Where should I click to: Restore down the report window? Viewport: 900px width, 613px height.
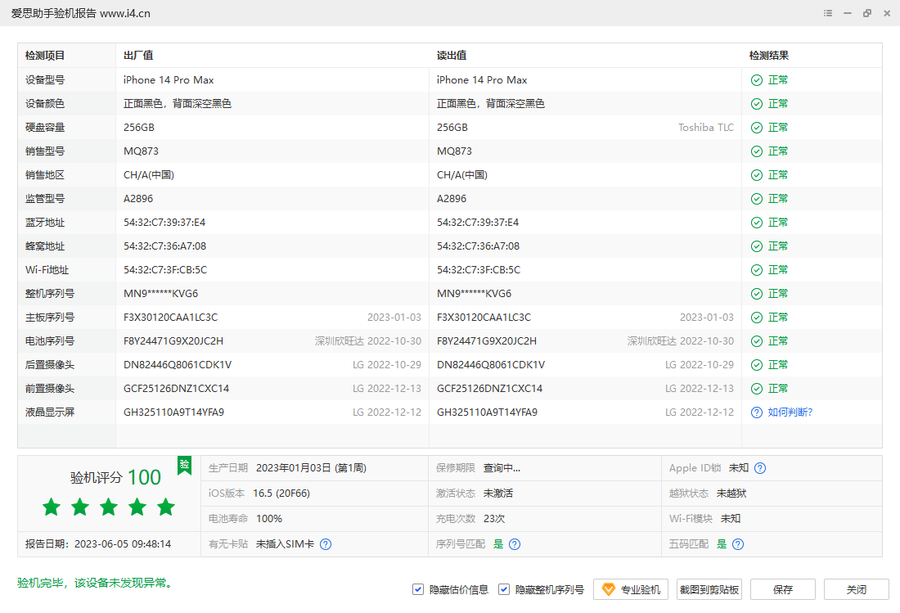coord(867,13)
